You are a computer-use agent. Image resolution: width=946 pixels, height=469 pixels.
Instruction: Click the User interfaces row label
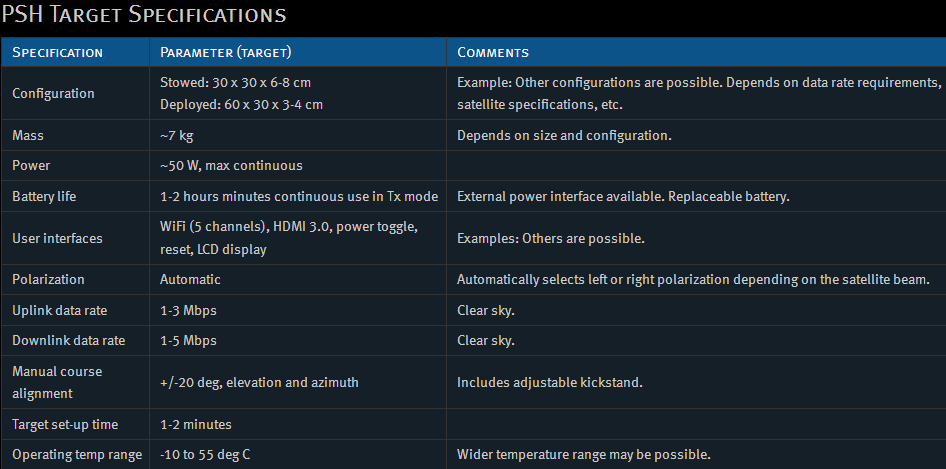[57, 238]
